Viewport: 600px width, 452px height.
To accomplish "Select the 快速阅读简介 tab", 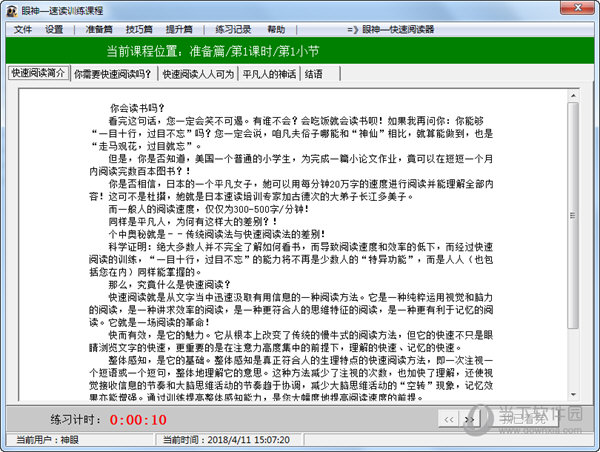I will [38, 73].
